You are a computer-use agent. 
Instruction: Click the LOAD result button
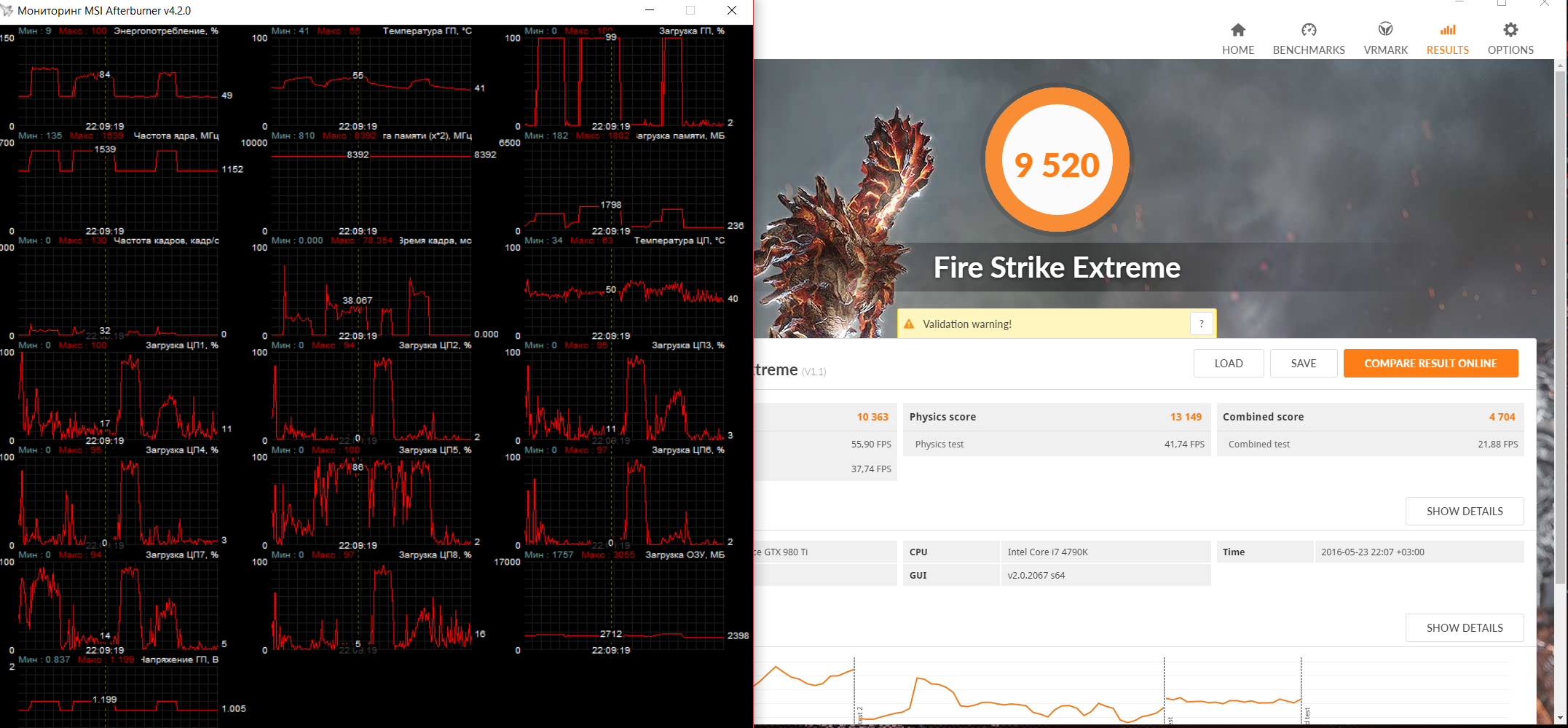tap(1229, 364)
